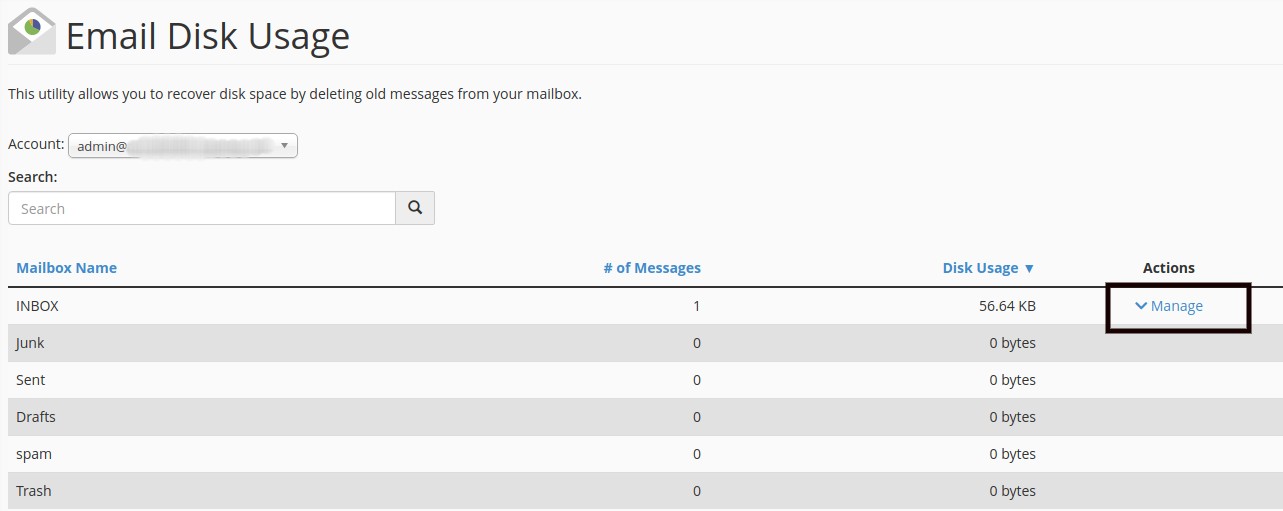Select the Trash mailbox row
Image resolution: width=1283 pixels, height=511 pixels.
[34, 491]
